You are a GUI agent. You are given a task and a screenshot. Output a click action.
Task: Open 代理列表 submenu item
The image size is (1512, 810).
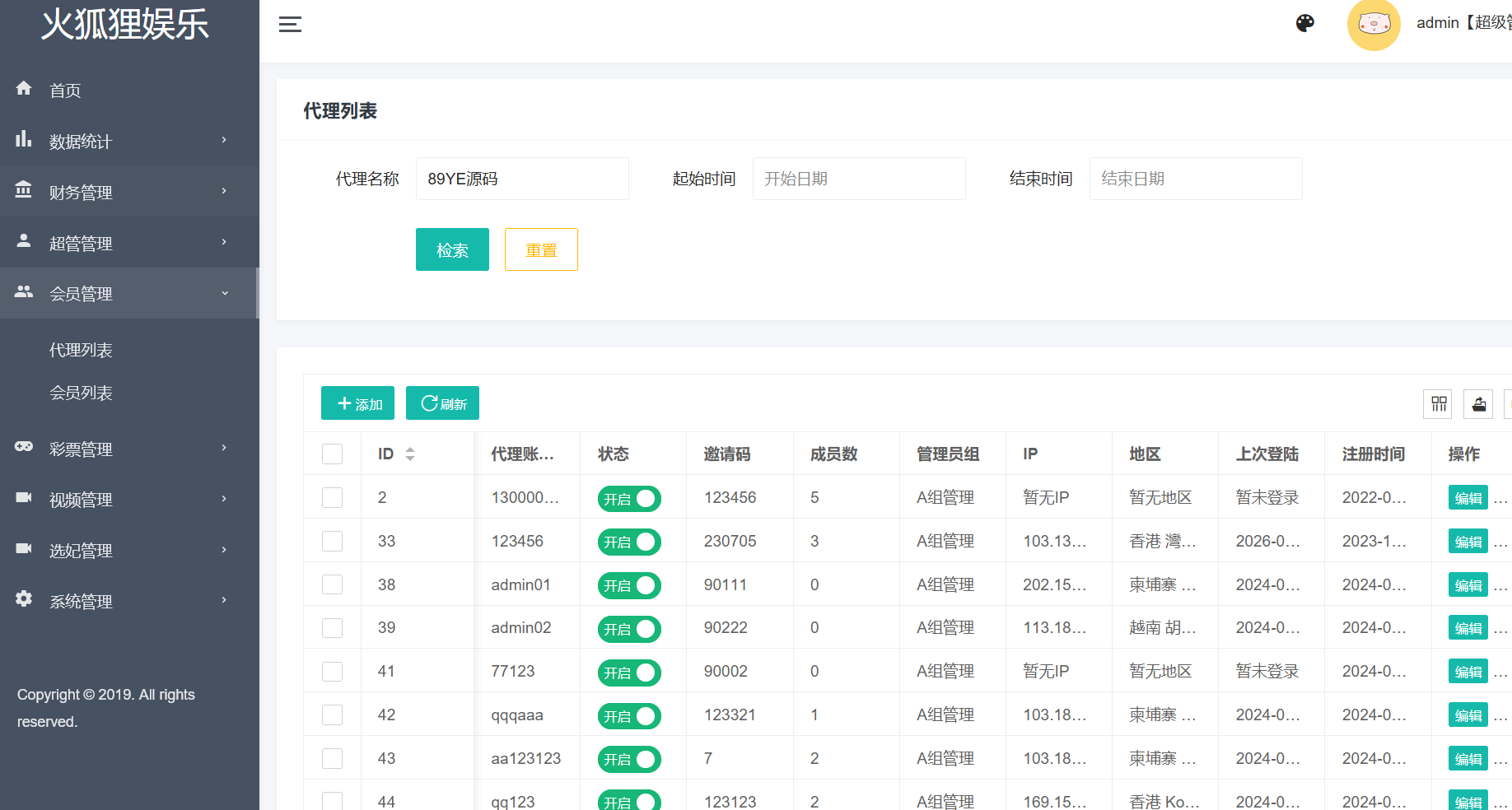pyautogui.click(x=81, y=350)
